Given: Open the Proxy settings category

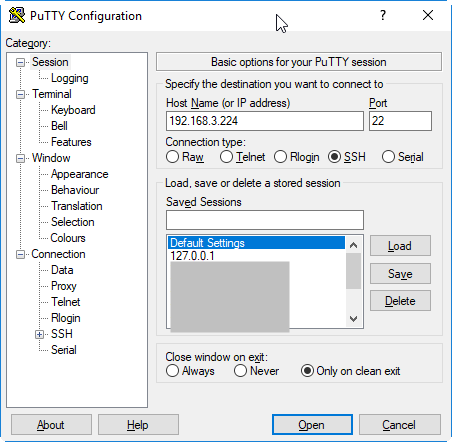Looking at the screenshot, I should [x=64, y=286].
